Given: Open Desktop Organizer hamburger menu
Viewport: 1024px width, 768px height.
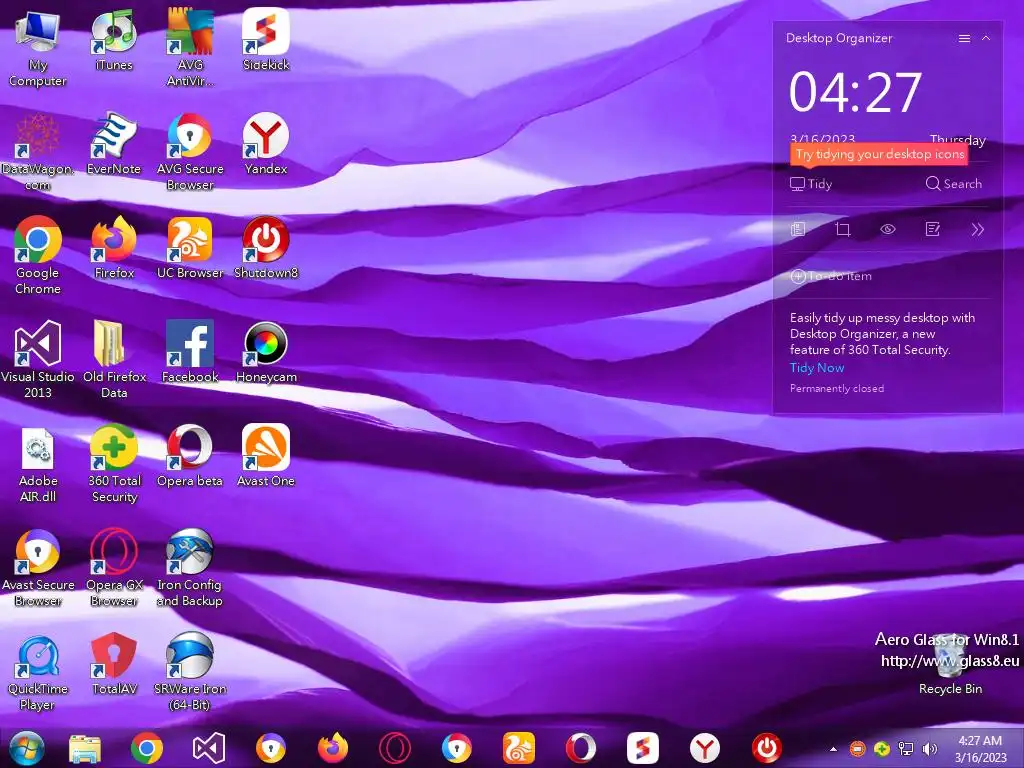Looking at the screenshot, I should 964,39.
